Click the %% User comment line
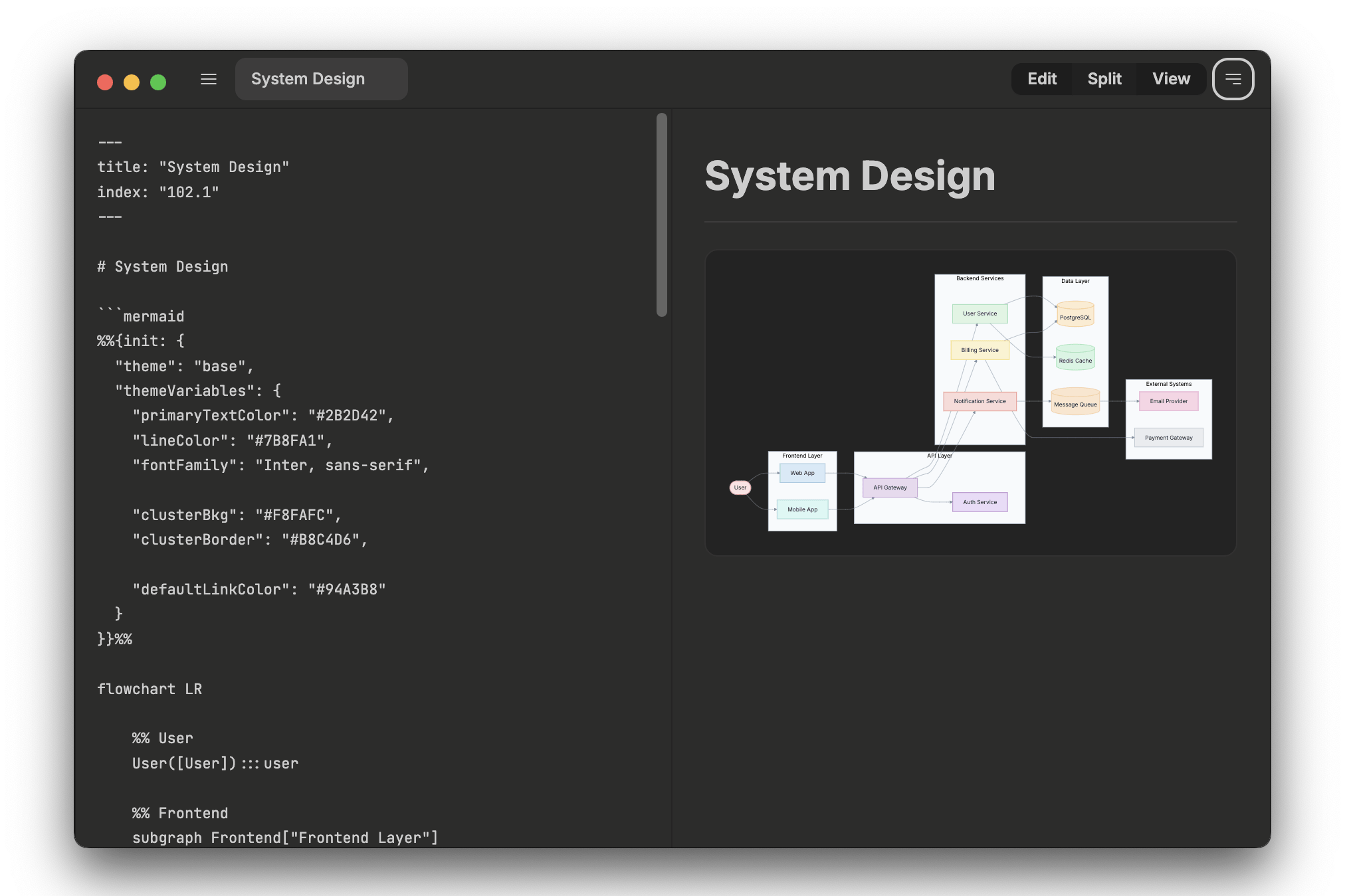This screenshot has height=896, width=1345. (x=162, y=739)
